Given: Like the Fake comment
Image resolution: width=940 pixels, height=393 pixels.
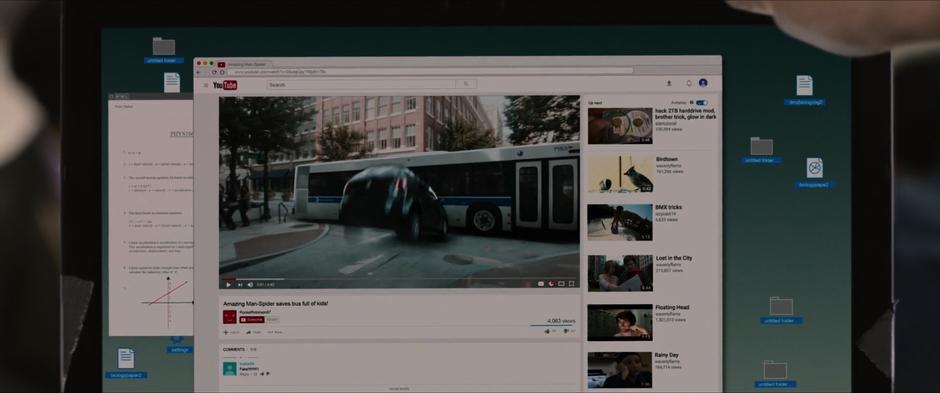Looking at the screenshot, I should click(x=261, y=374).
